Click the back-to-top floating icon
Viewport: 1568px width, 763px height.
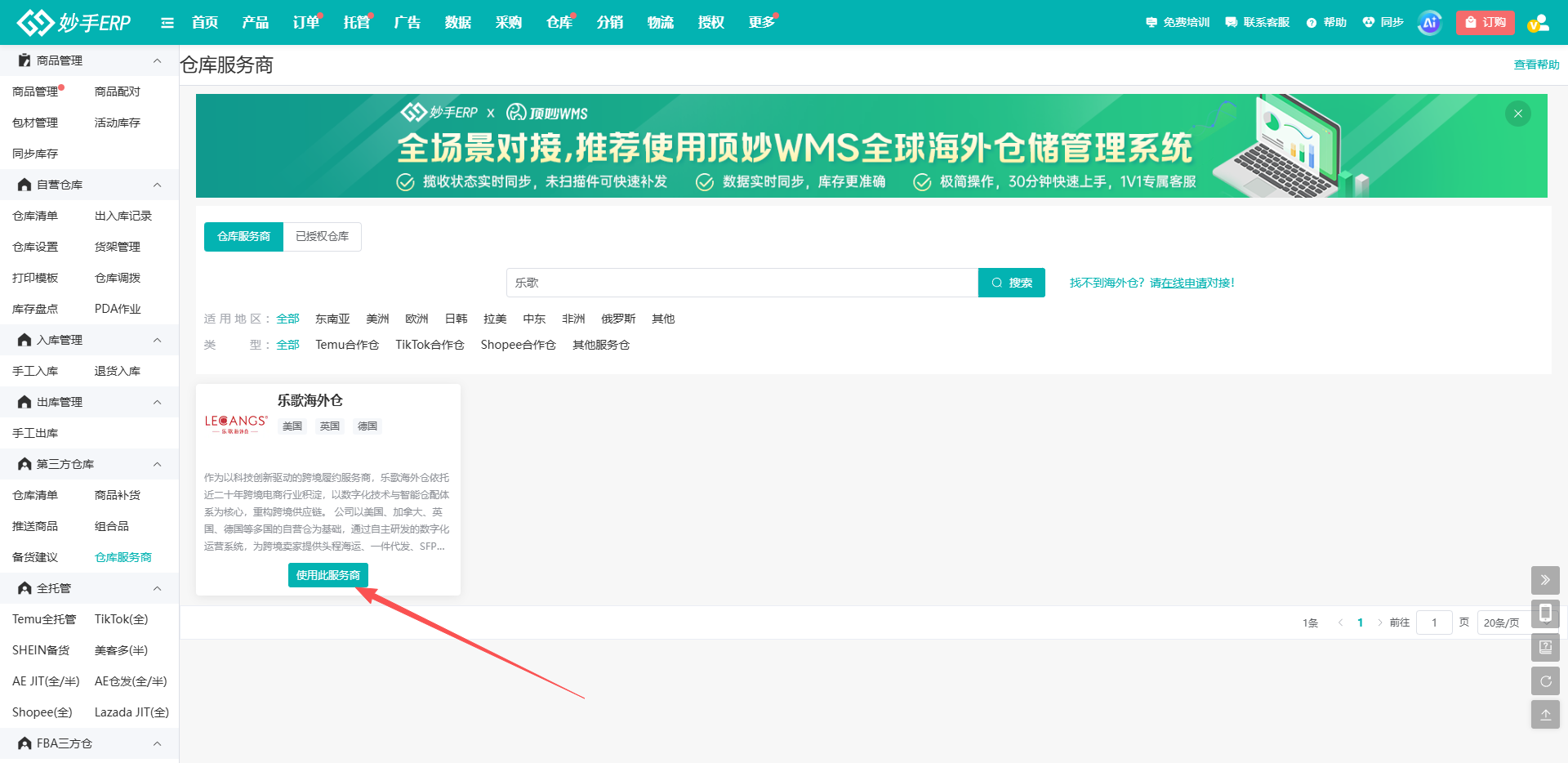[x=1545, y=714]
